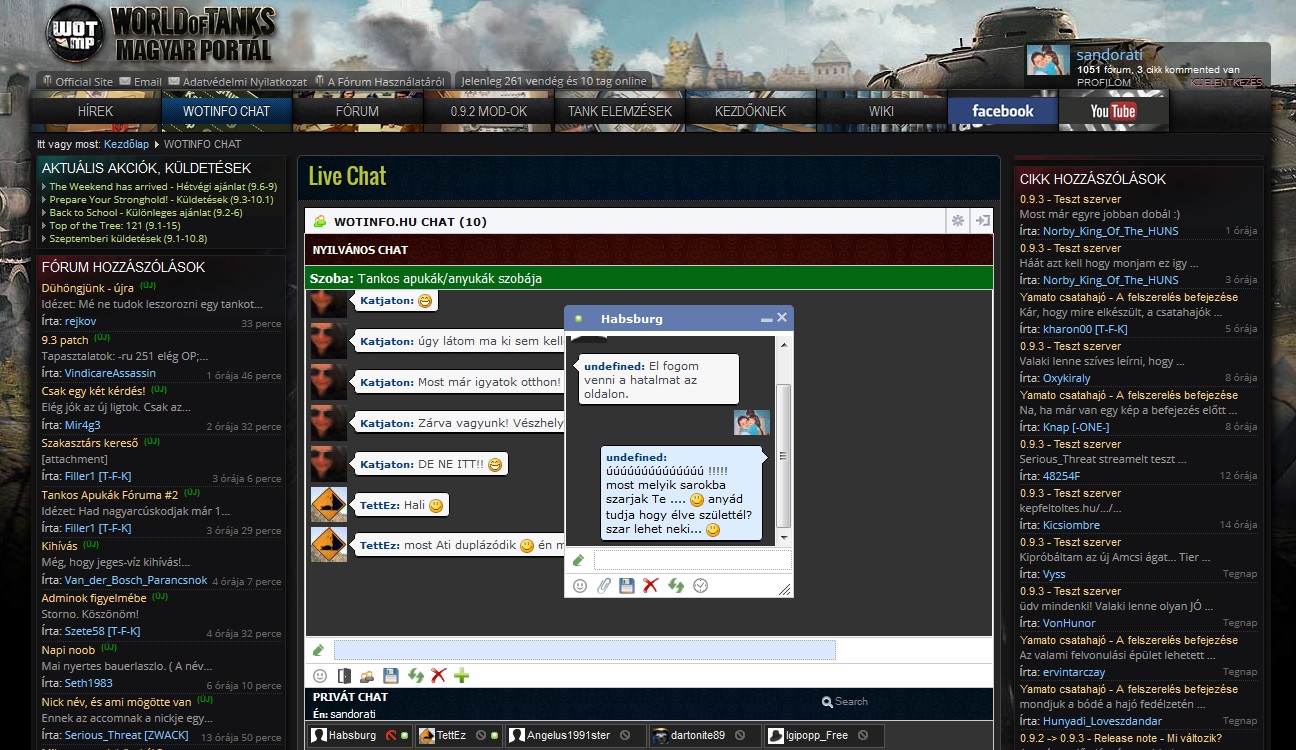Click the chat logout icon next to gear
Viewport: 1296px width, 750px height.
(x=982, y=221)
